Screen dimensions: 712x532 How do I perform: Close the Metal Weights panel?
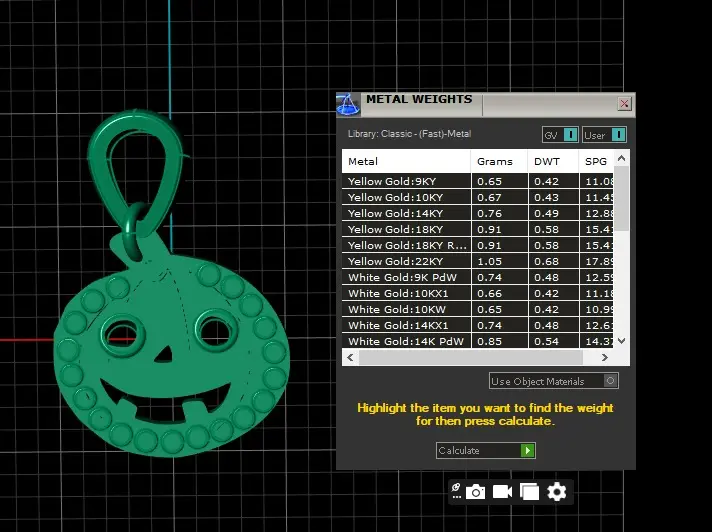[x=624, y=103]
